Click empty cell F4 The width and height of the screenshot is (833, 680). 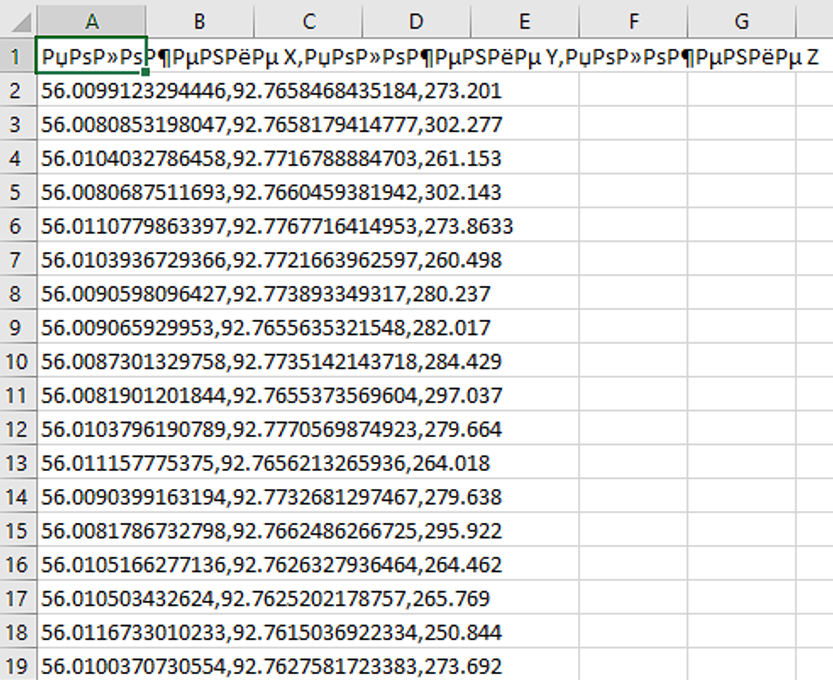[x=633, y=159]
